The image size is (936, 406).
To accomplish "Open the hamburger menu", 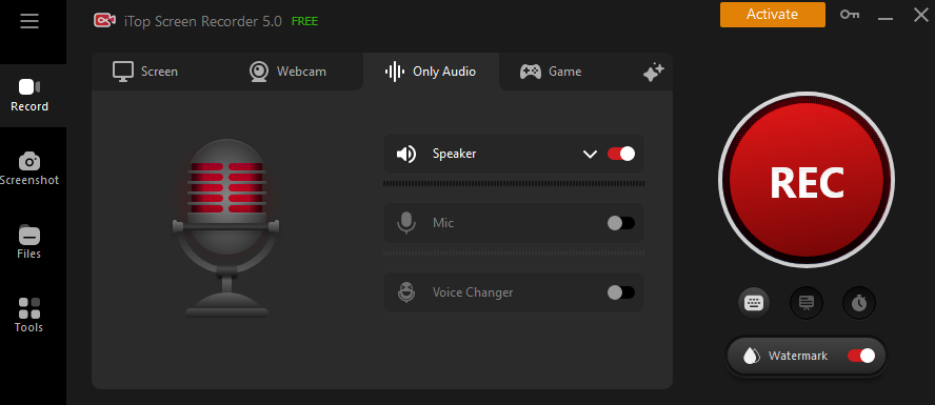I will click(x=29, y=21).
